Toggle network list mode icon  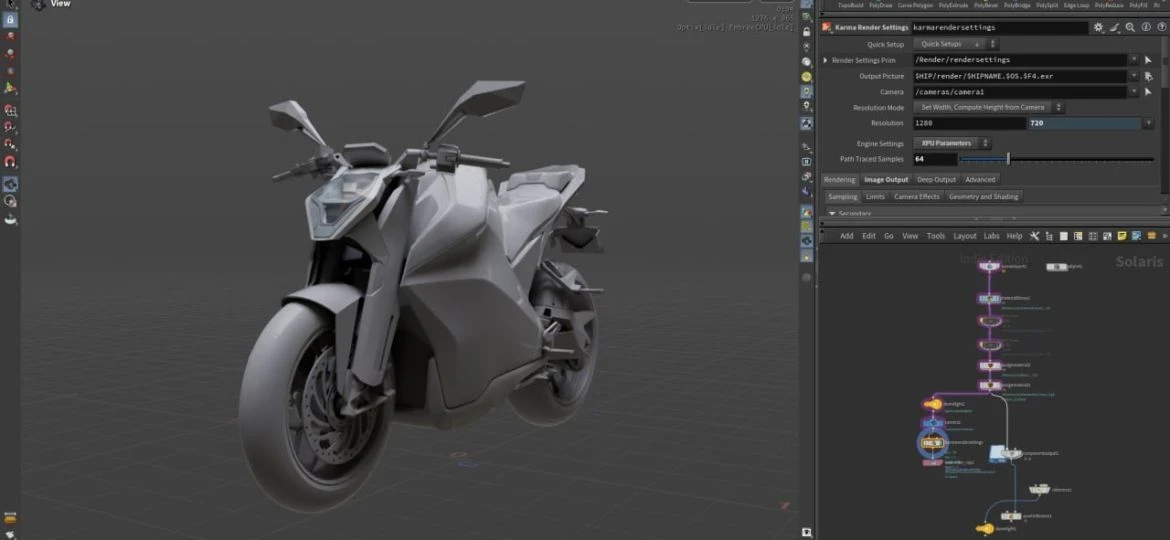tap(1049, 236)
